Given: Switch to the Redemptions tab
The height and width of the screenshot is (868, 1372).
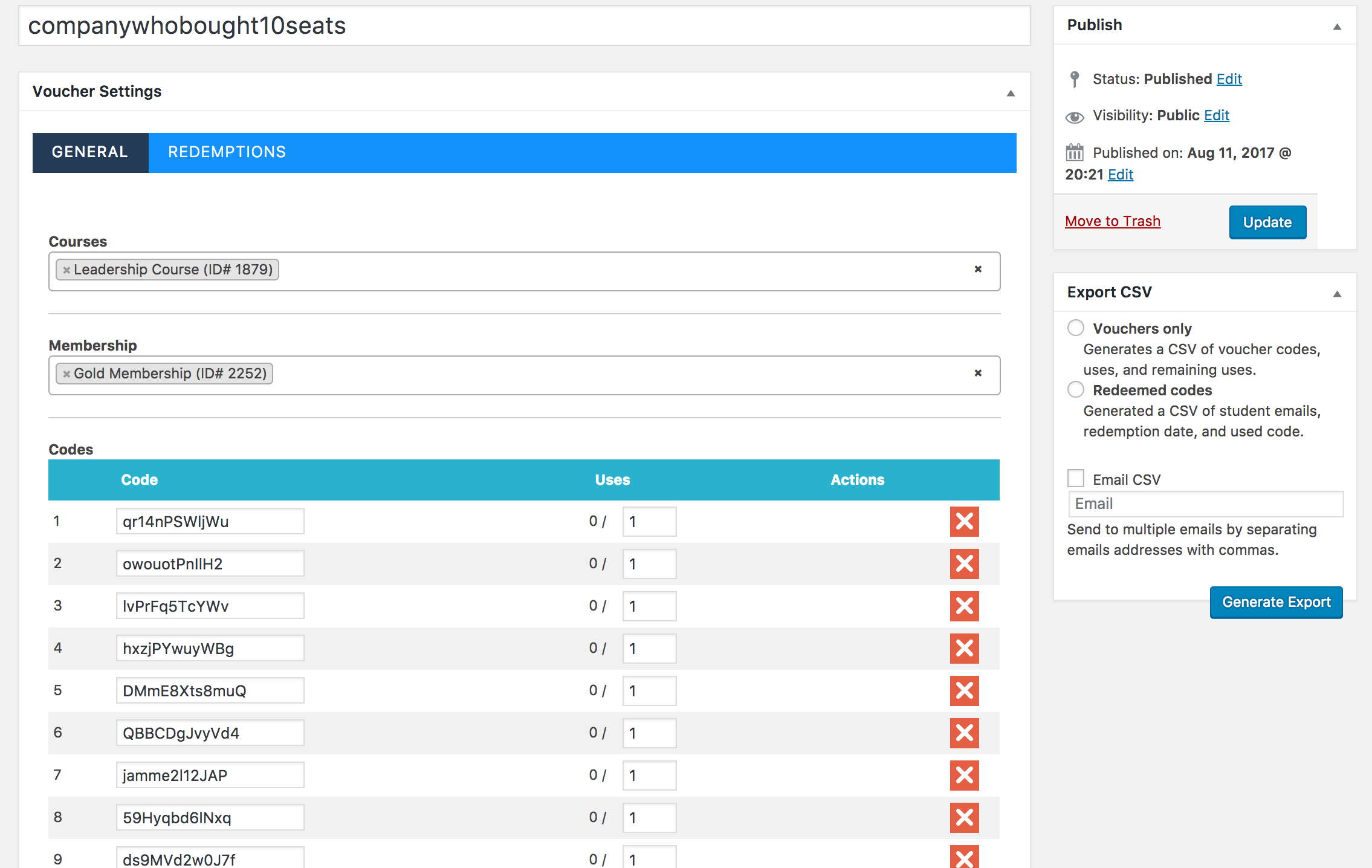Looking at the screenshot, I should tap(227, 152).
